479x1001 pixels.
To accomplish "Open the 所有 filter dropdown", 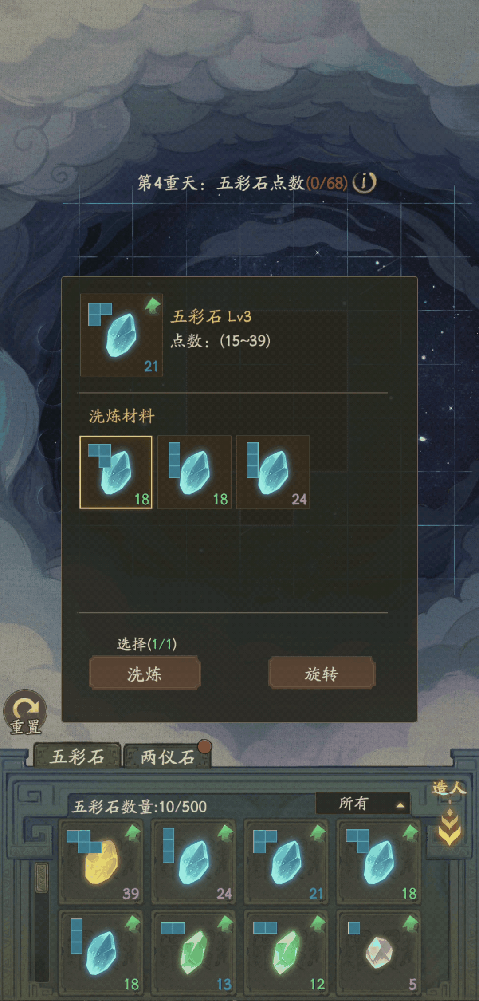I will pos(363,804).
